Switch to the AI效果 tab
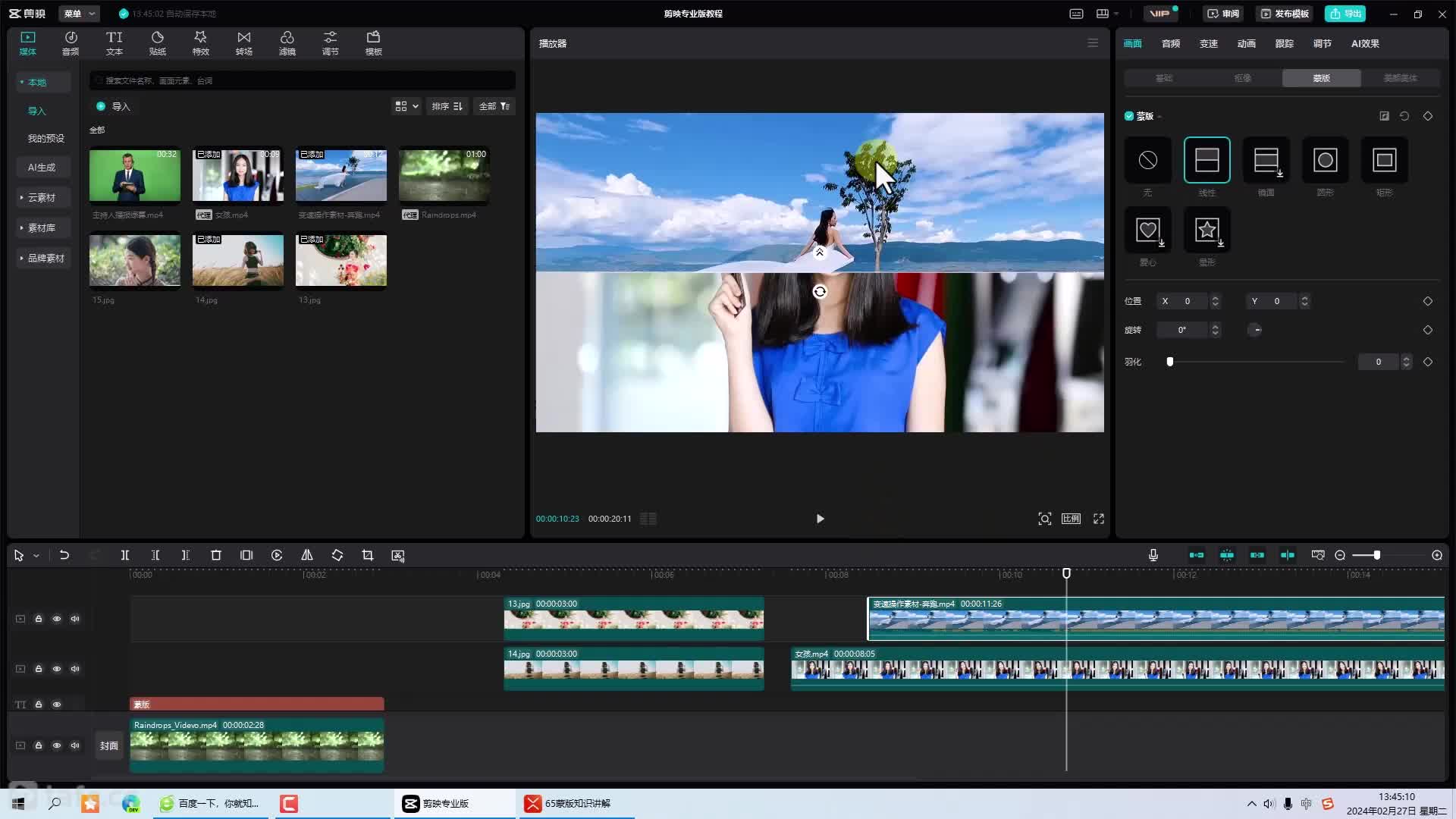Image resolution: width=1456 pixels, height=819 pixels. (1365, 43)
